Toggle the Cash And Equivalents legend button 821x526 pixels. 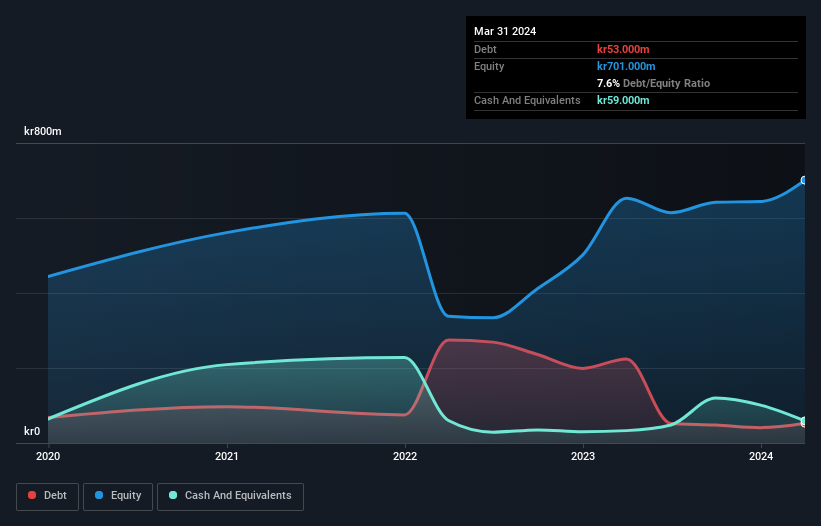230,496
